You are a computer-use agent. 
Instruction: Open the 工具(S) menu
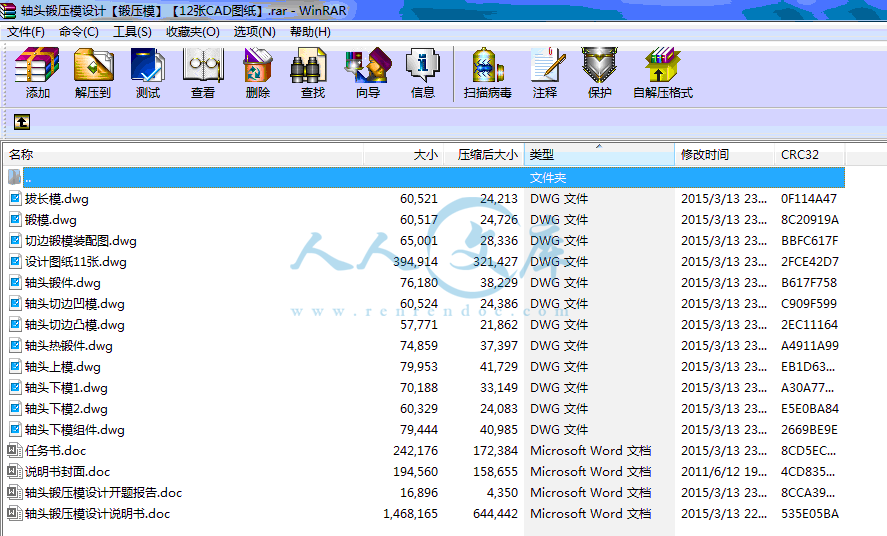[132, 32]
